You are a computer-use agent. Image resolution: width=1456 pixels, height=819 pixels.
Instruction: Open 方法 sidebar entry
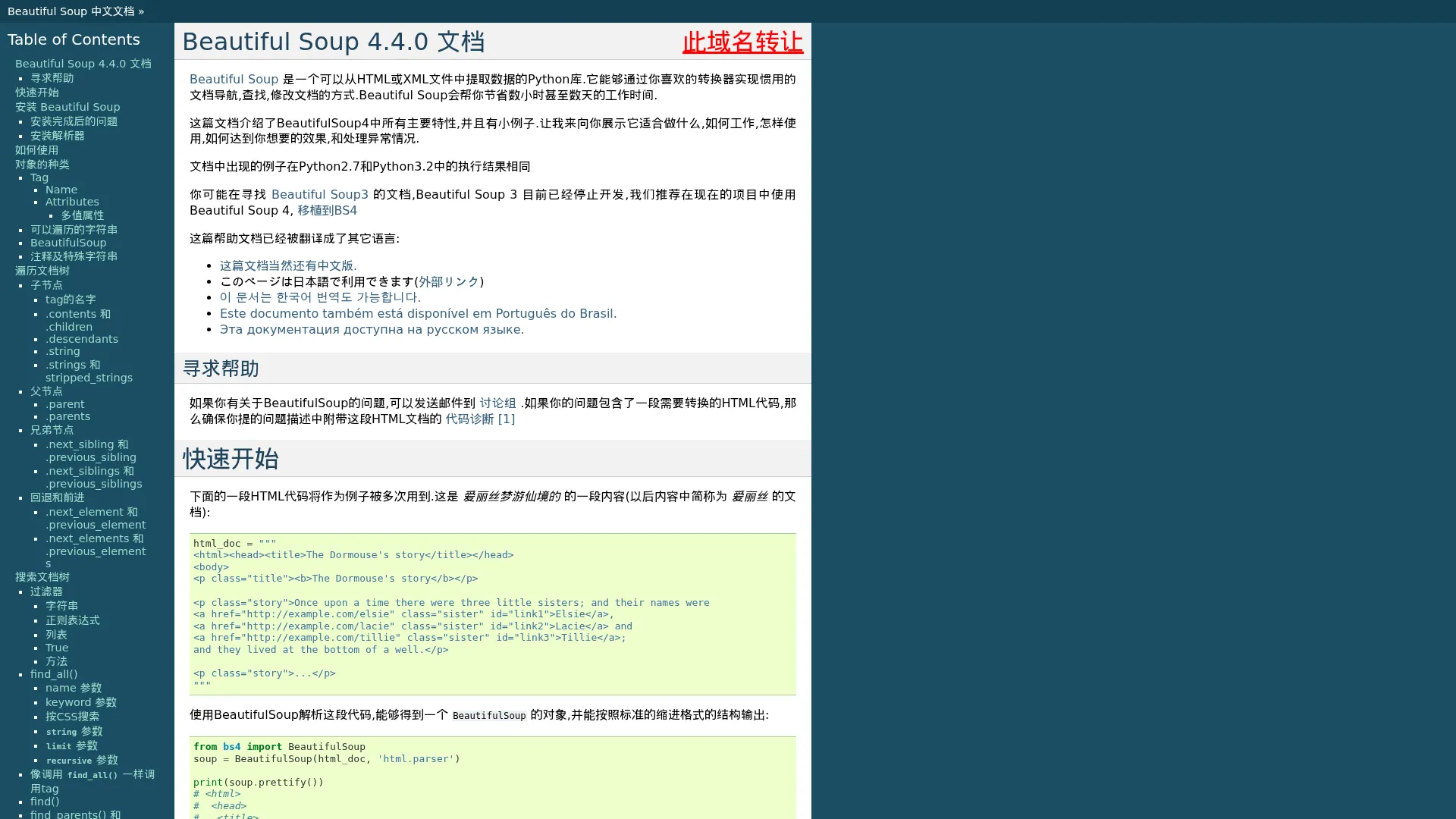(x=56, y=661)
